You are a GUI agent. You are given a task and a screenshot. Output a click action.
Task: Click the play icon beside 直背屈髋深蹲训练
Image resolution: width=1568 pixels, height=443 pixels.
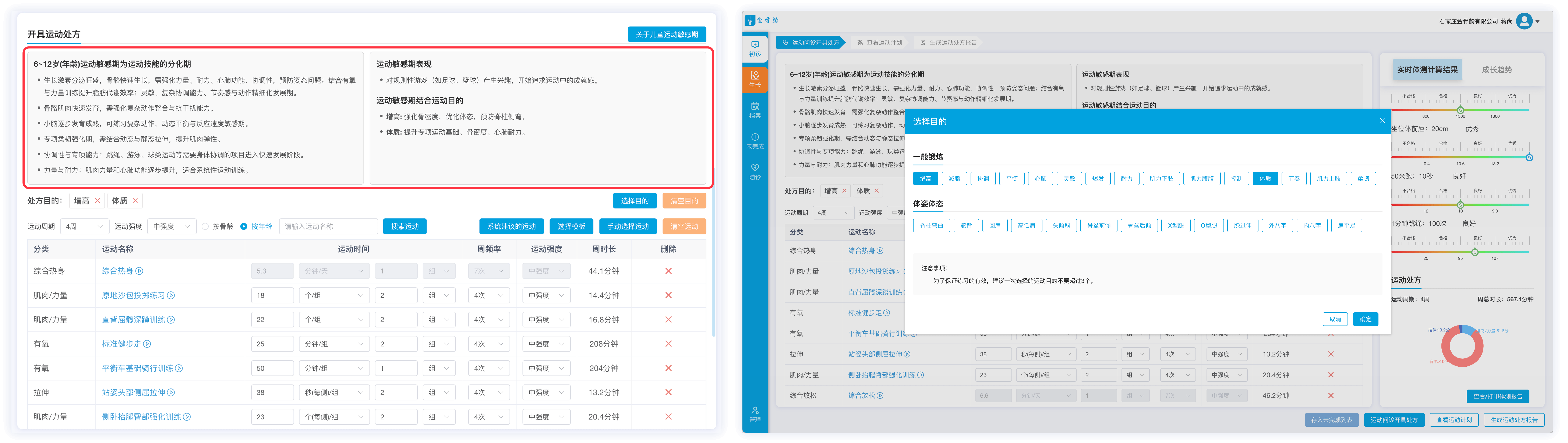click(171, 320)
